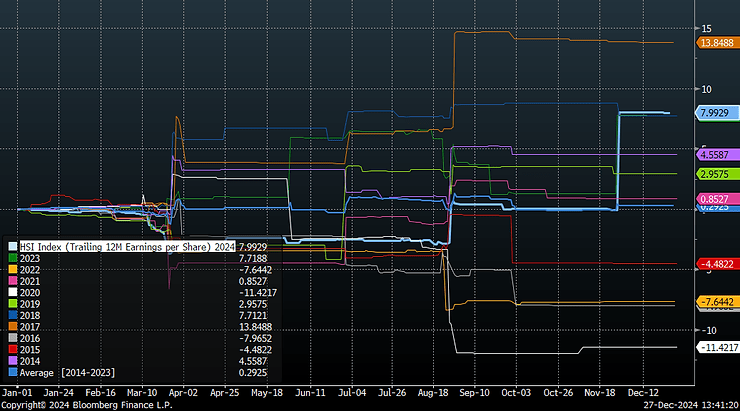Click the purple 2014 legend swatch
This screenshot has height=411, width=740.
click(12, 359)
